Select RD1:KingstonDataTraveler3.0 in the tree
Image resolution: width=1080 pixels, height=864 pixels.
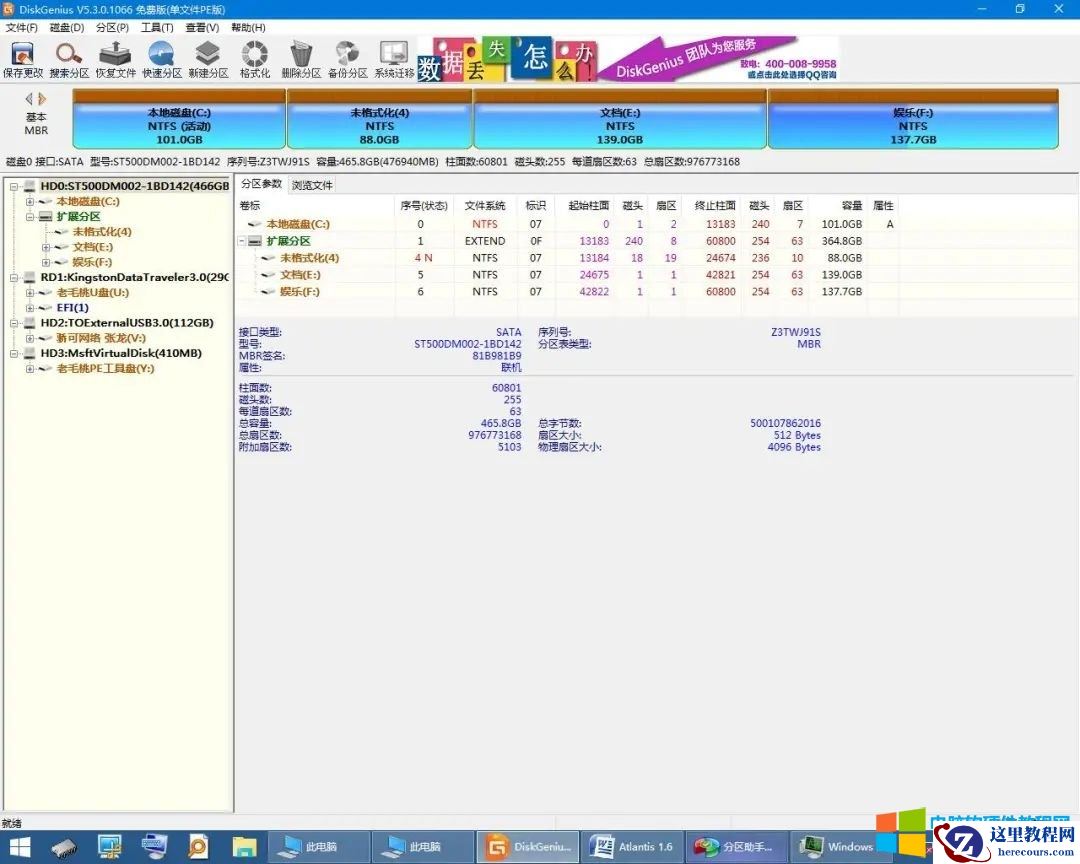[134, 277]
